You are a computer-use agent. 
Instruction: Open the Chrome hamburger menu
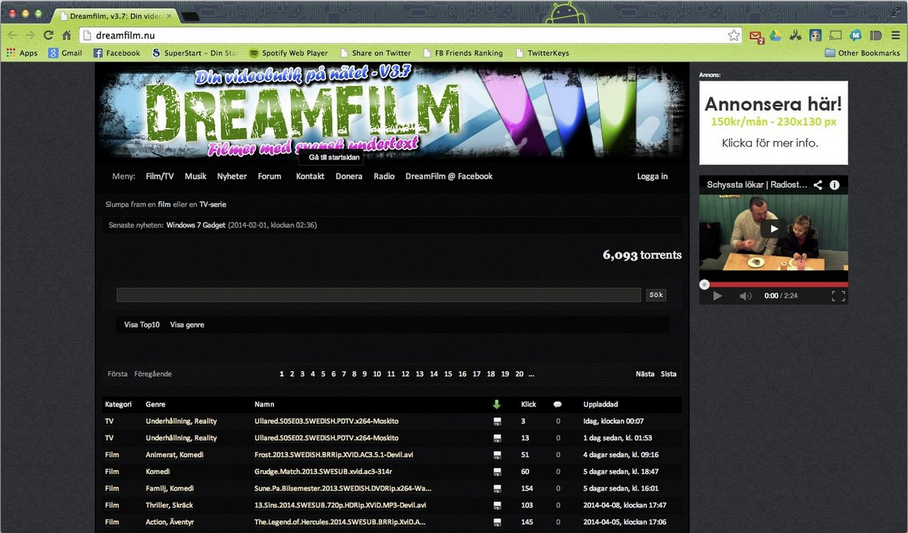(x=896, y=35)
